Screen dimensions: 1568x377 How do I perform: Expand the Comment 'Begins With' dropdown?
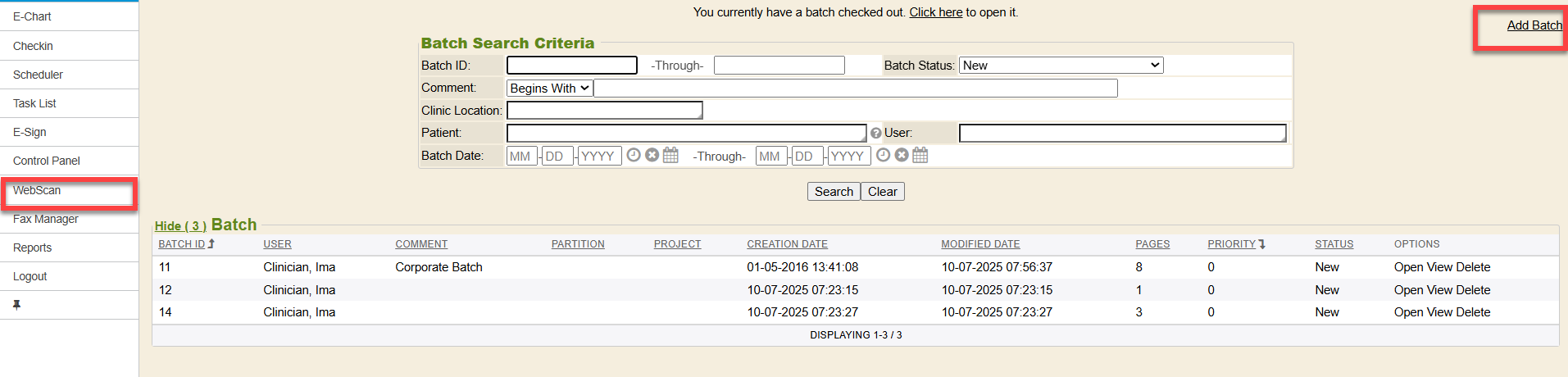tap(549, 89)
